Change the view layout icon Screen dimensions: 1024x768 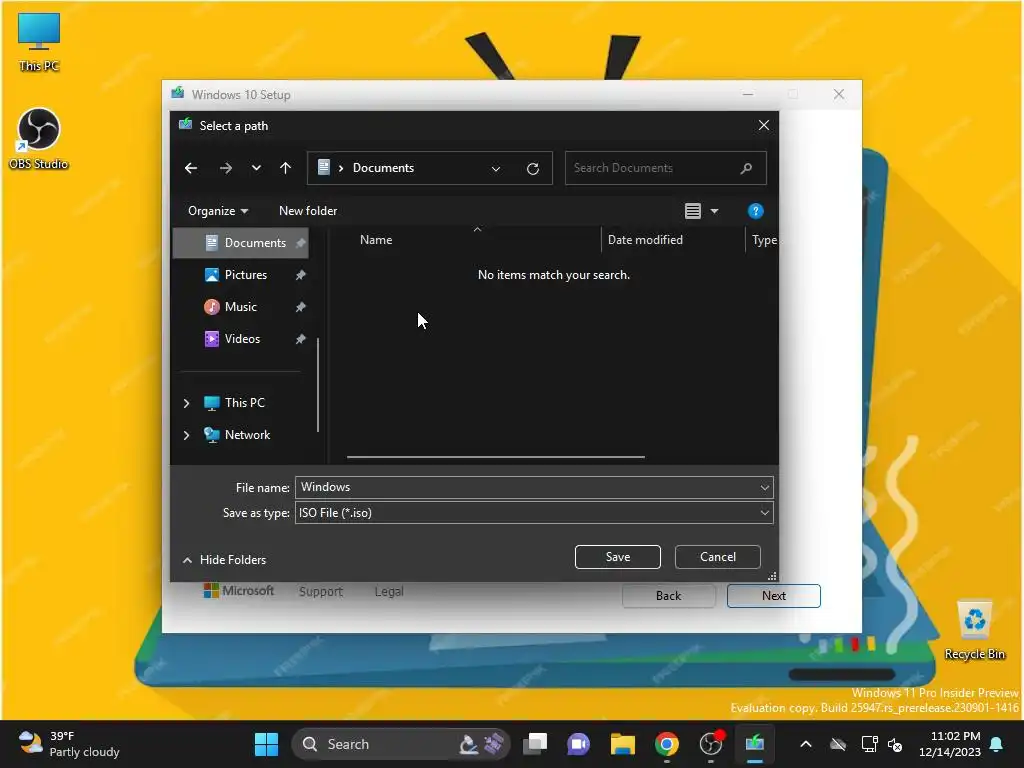click(x=692, y=211)
